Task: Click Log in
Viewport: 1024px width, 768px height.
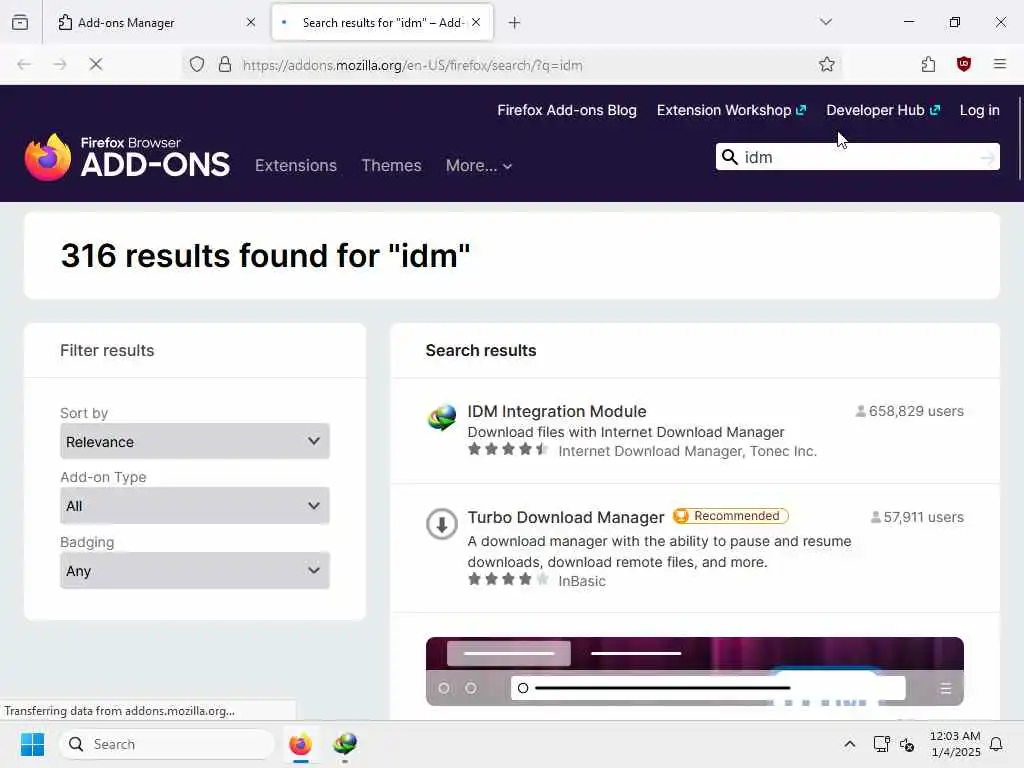Action: (980, 110)
